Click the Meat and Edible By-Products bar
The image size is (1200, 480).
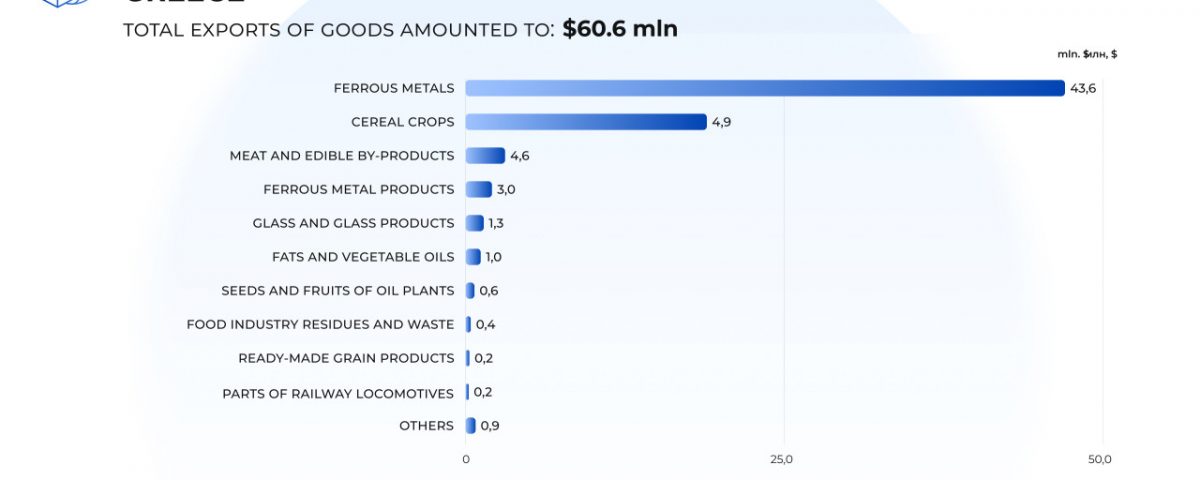pyautogui.click(x=485, y=156)
